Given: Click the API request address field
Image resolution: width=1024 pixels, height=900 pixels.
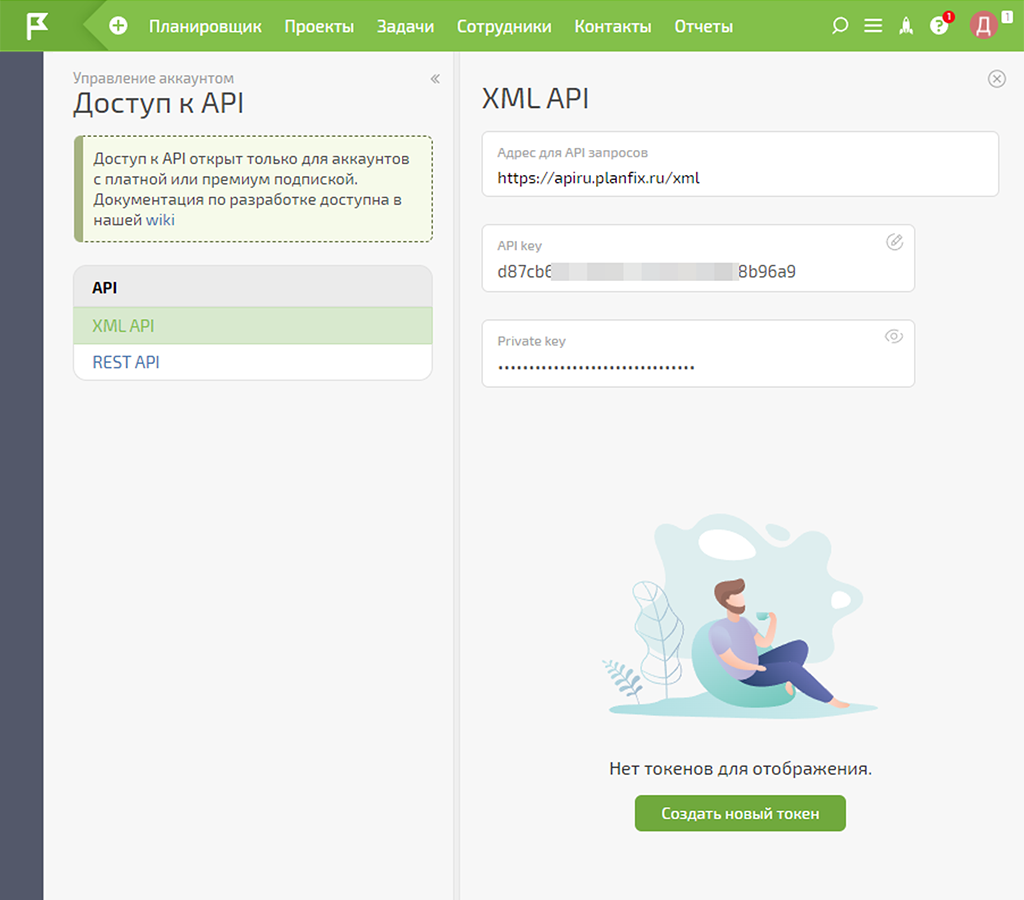Looking at the screenshot, I should 740,164.
